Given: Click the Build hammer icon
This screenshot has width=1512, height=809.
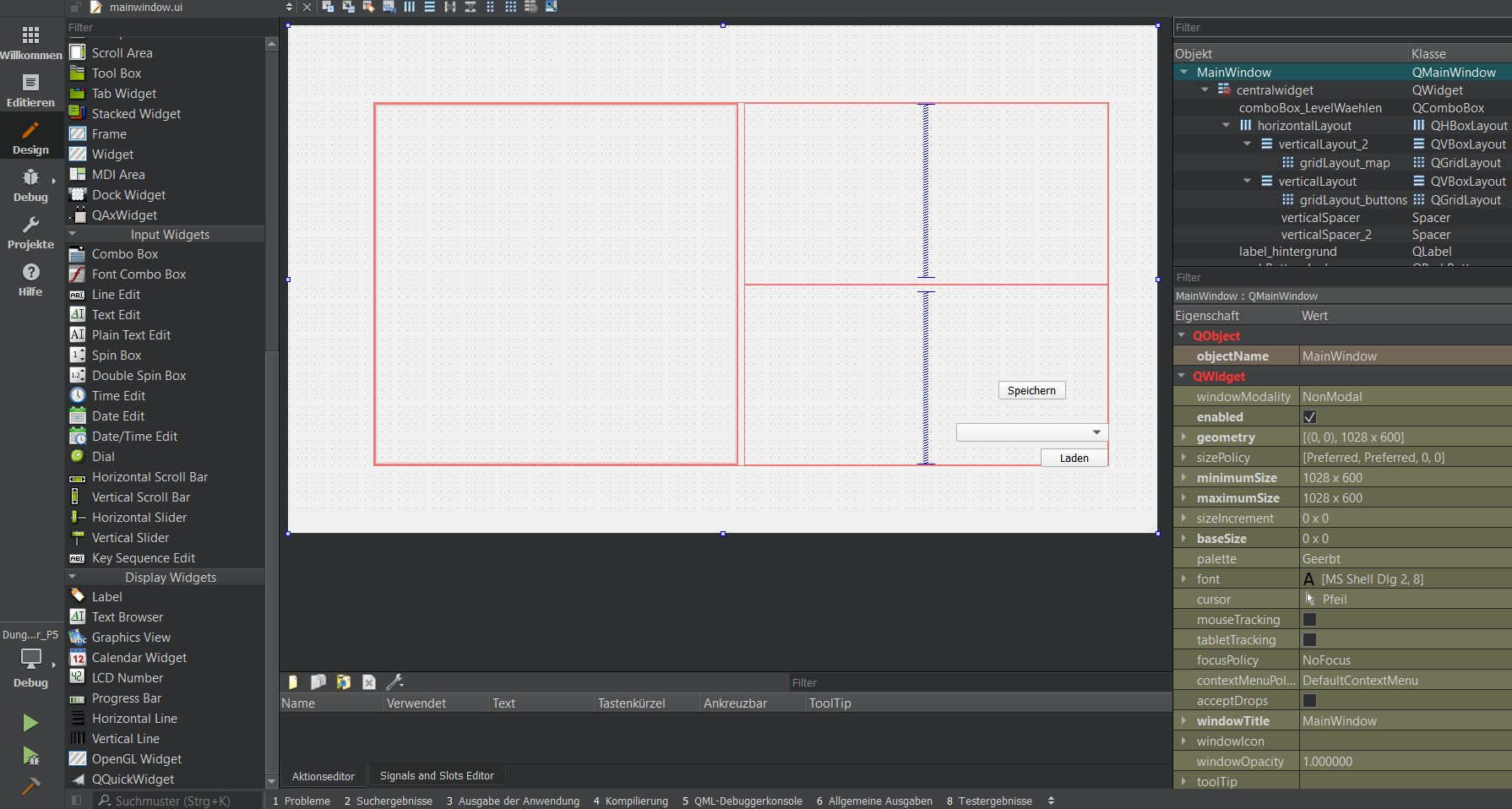Looking at the screenshot, I should point(30,786).
